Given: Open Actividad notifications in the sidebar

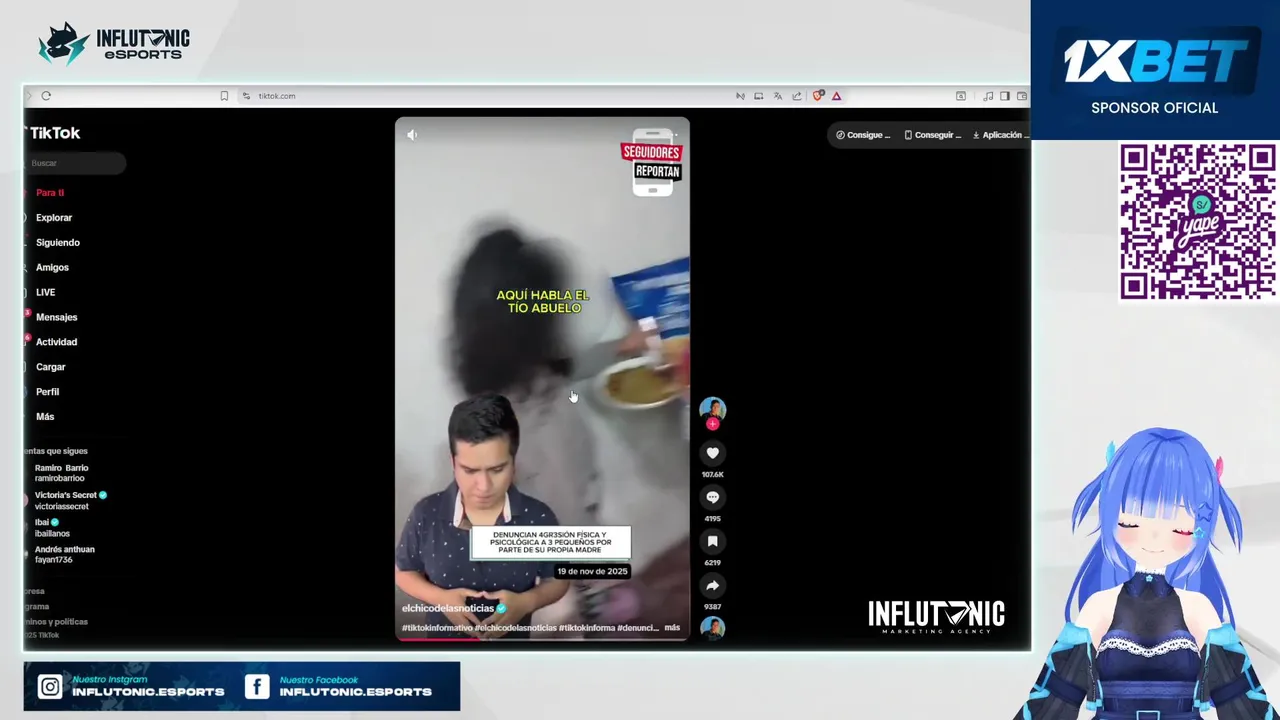Looking at the screenshot, I should tap(56, 342).
